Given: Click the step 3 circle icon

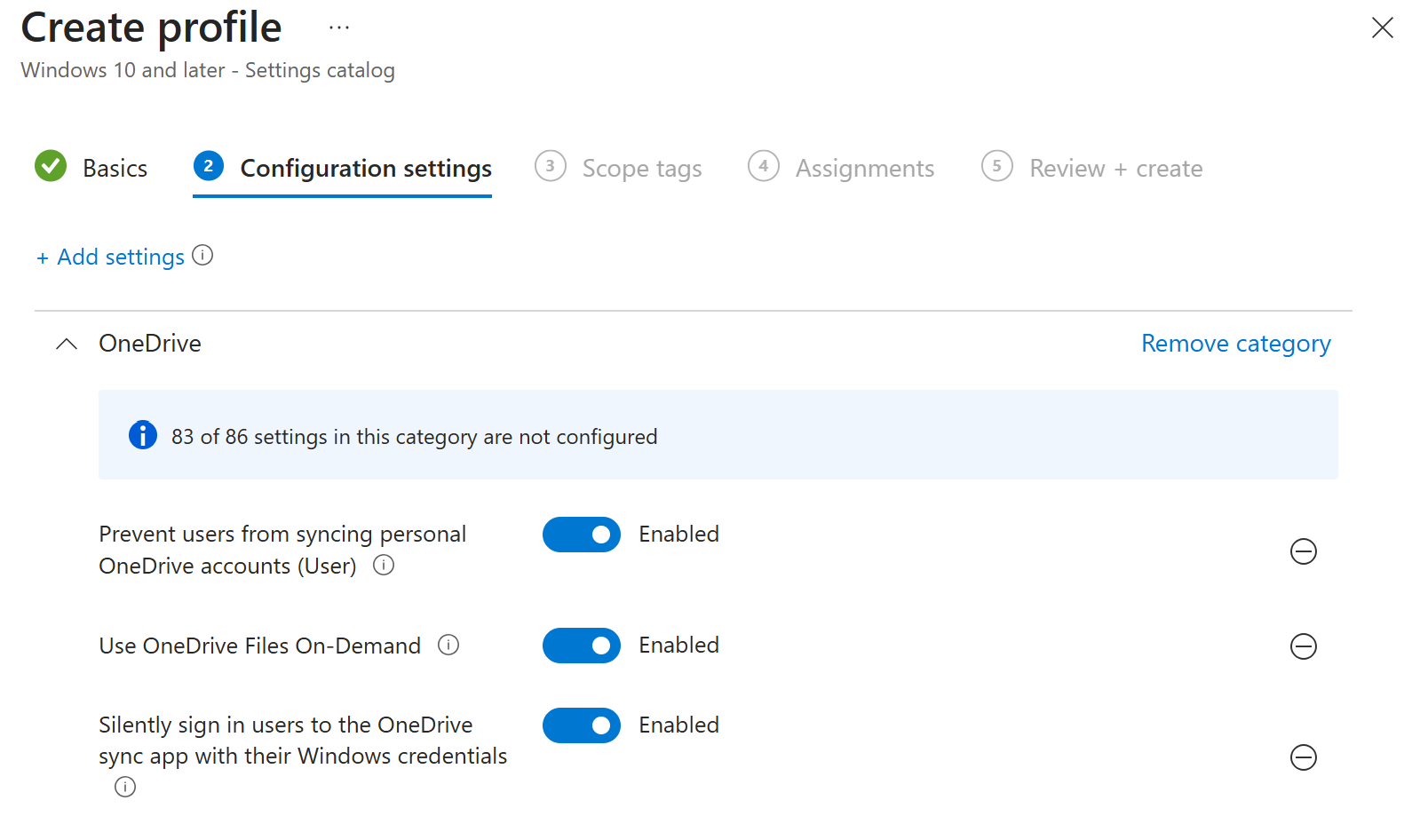Looking at the screenshot, I should (x=551, y=166).
